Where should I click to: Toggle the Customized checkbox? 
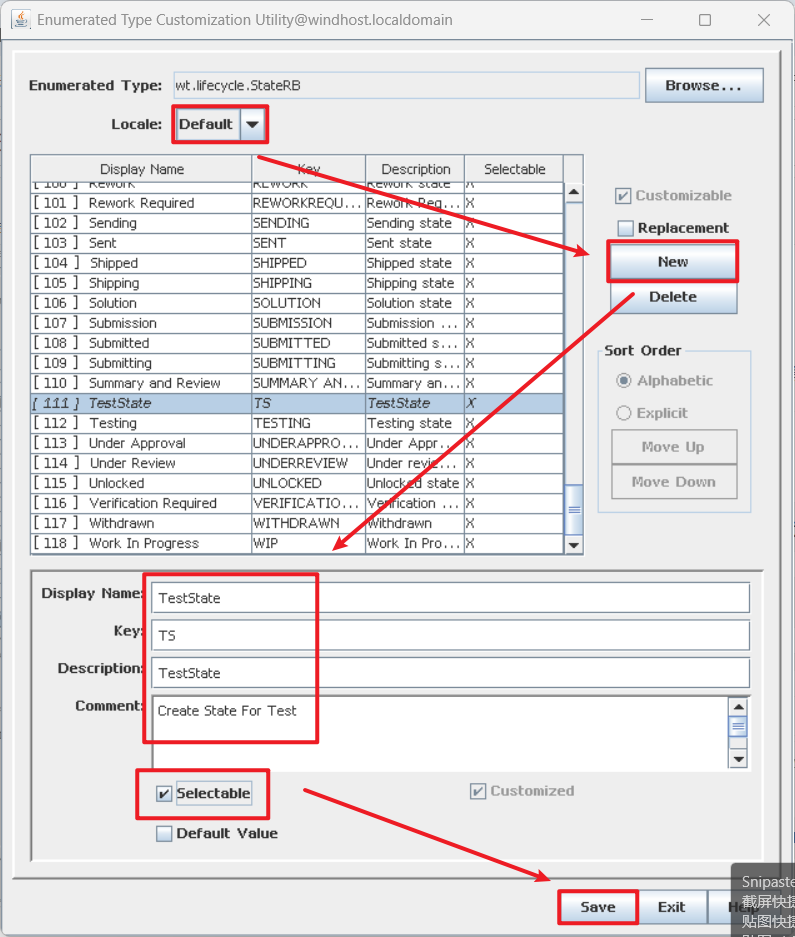(x=478, y=791)
